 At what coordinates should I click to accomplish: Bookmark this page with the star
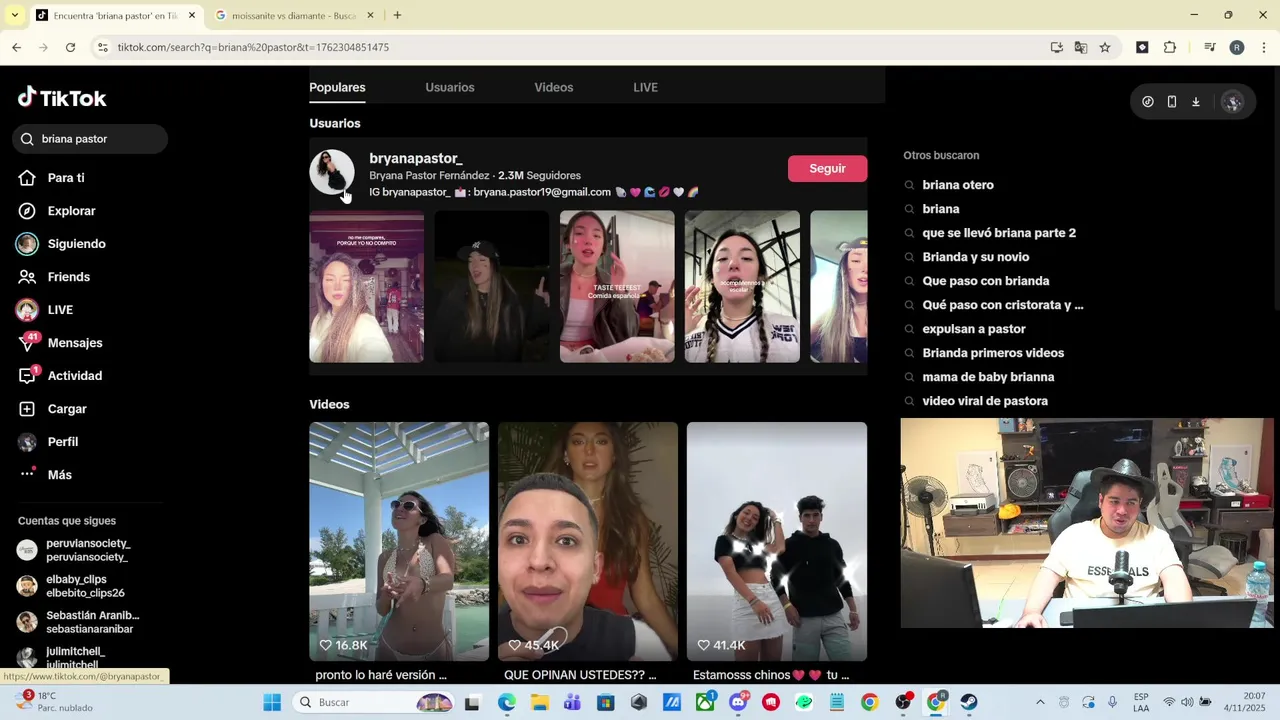[x=1105, y=47]
